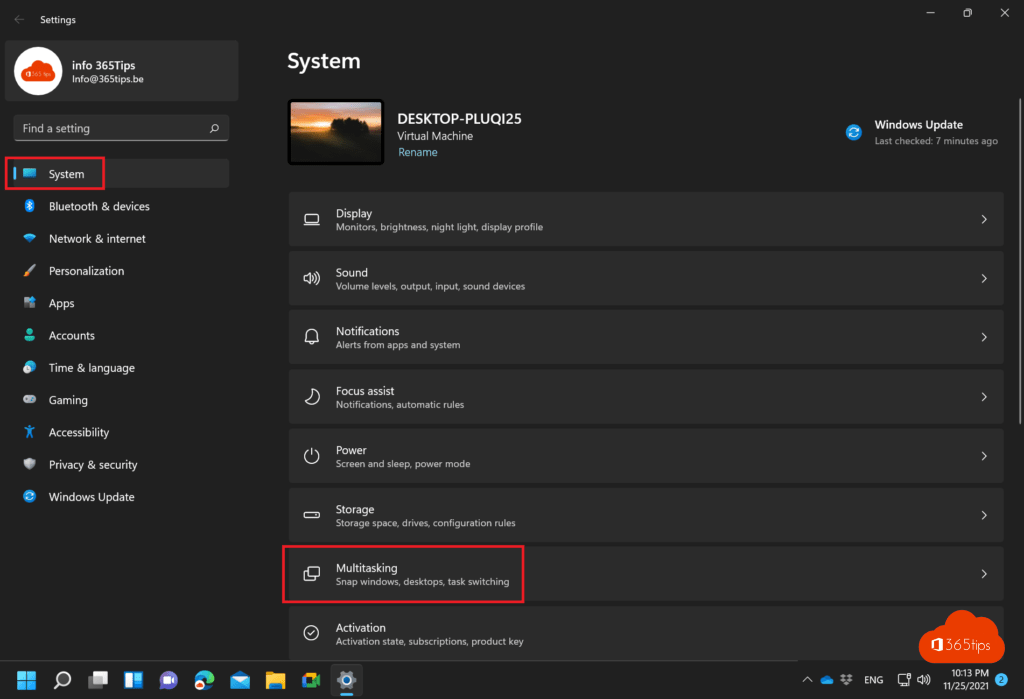Viewport: 1024px width, 699px height.
Task: Select Gaming in the sidebar
Action: 121,400
